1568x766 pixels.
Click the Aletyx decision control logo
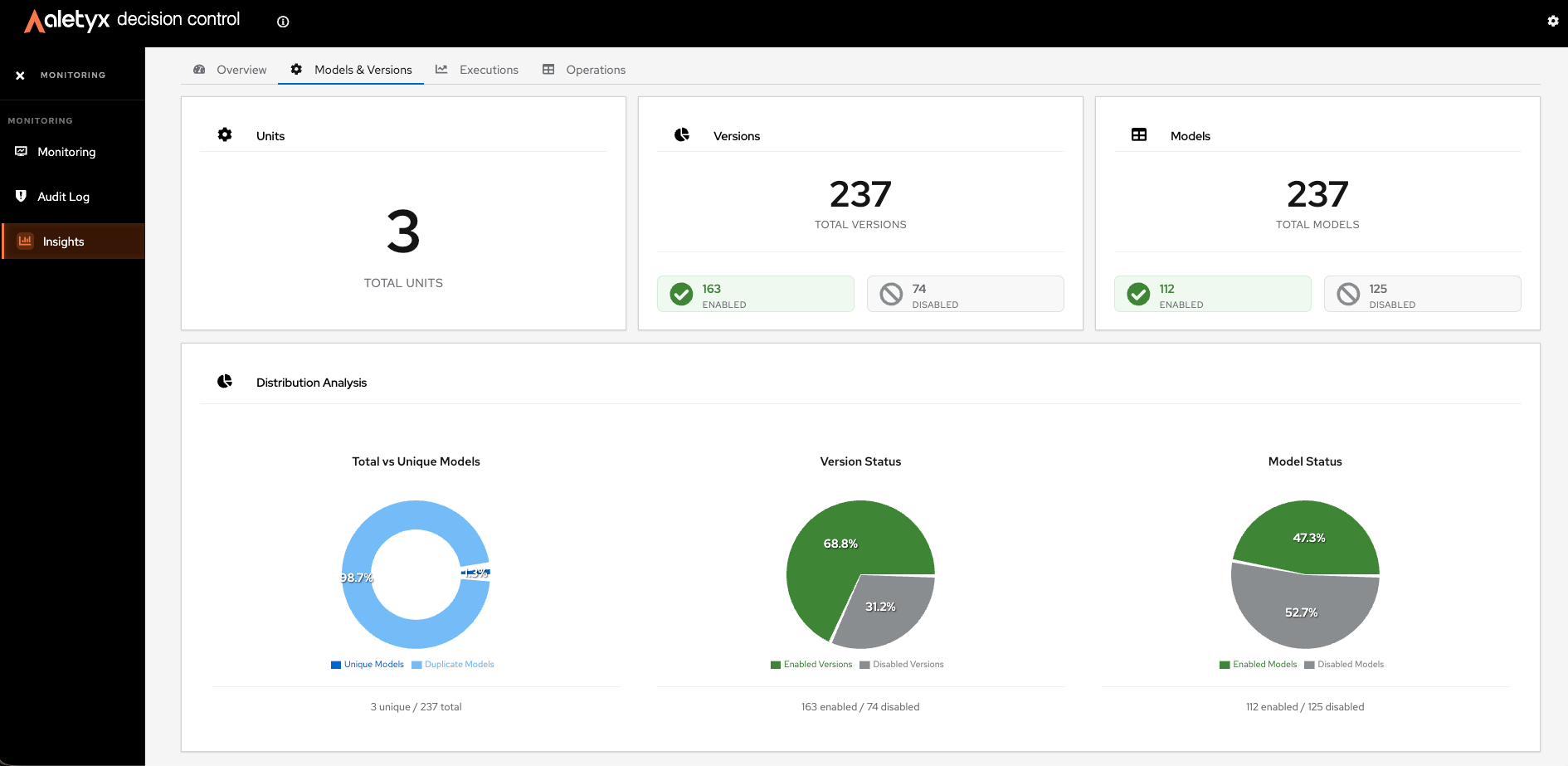[133, 21]
